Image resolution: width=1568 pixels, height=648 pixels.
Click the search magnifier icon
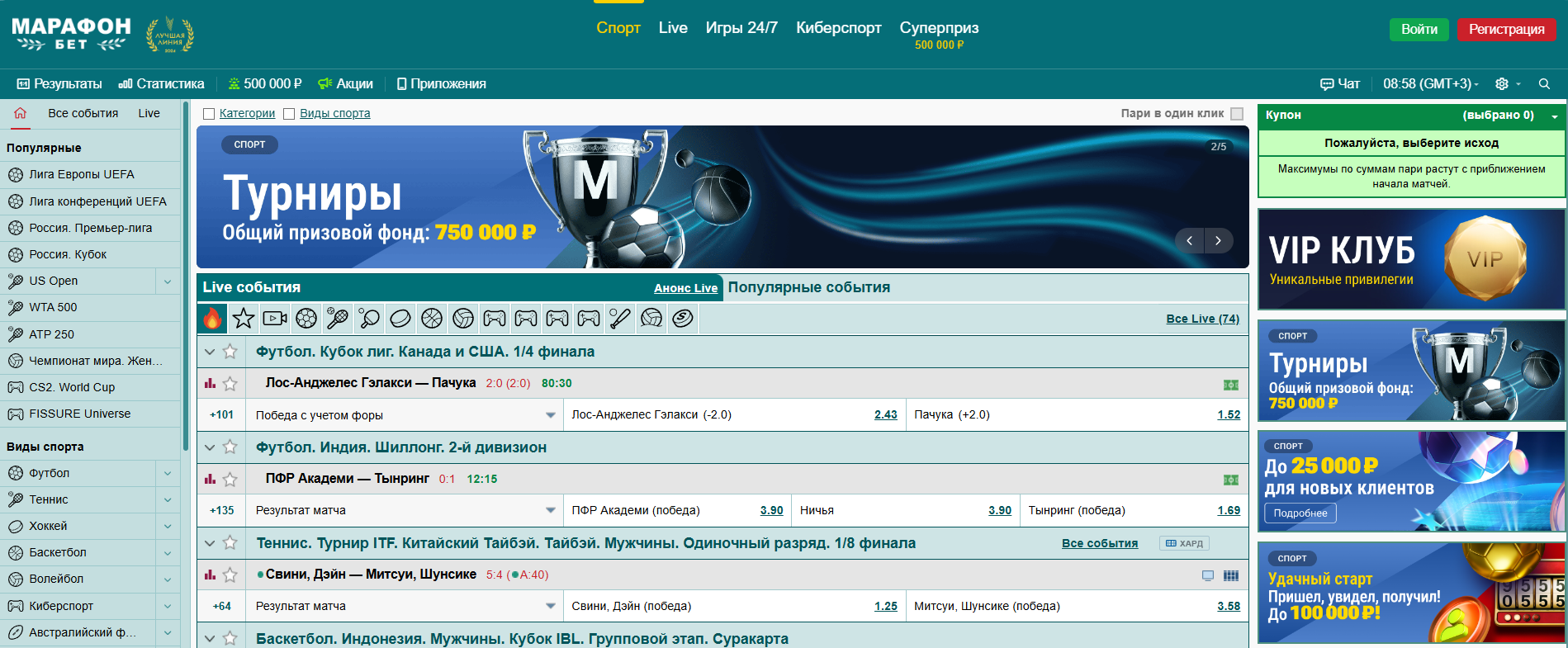[1544, 84]
